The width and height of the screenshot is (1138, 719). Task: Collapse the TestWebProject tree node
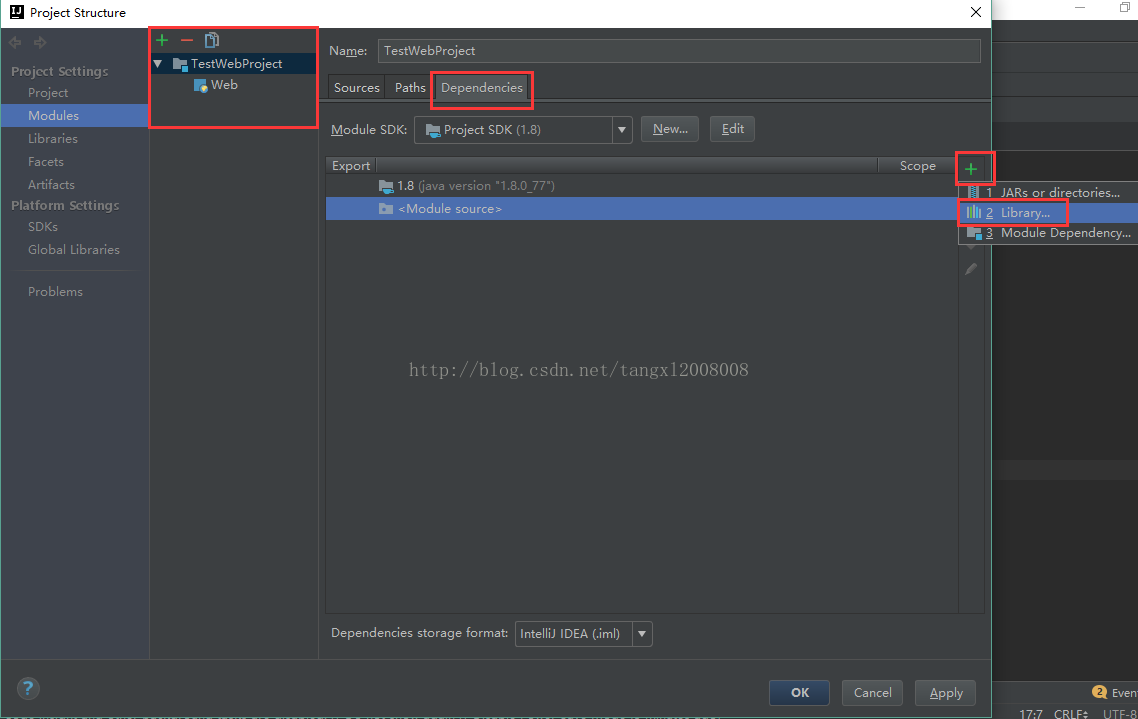[x=157, y=64]
